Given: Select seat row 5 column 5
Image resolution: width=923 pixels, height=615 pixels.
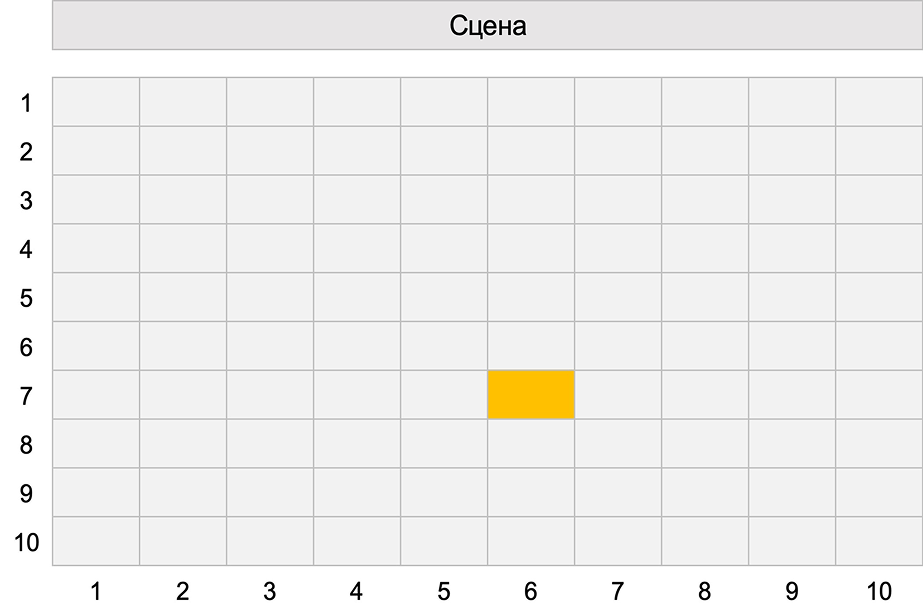Looking at the screenshot, I should coord(444,297).
